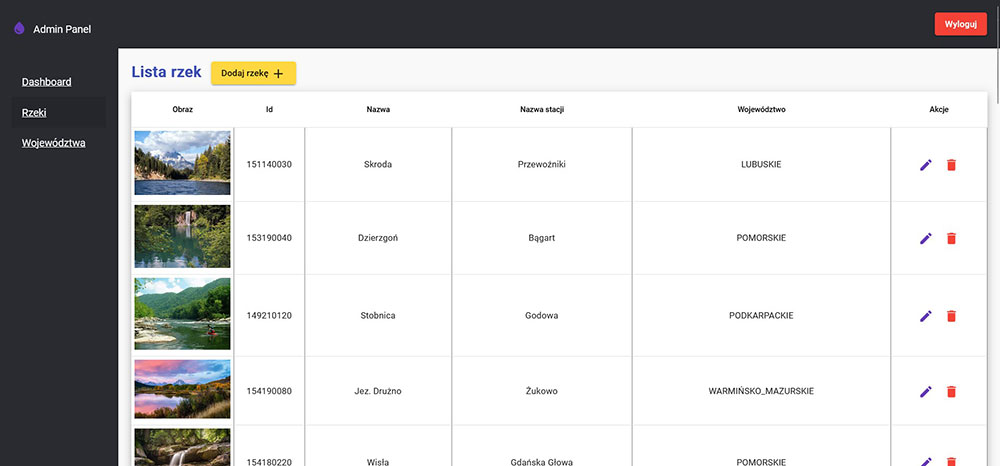
Task: Click the purple droplet logo icon
Action: point(19,29)
